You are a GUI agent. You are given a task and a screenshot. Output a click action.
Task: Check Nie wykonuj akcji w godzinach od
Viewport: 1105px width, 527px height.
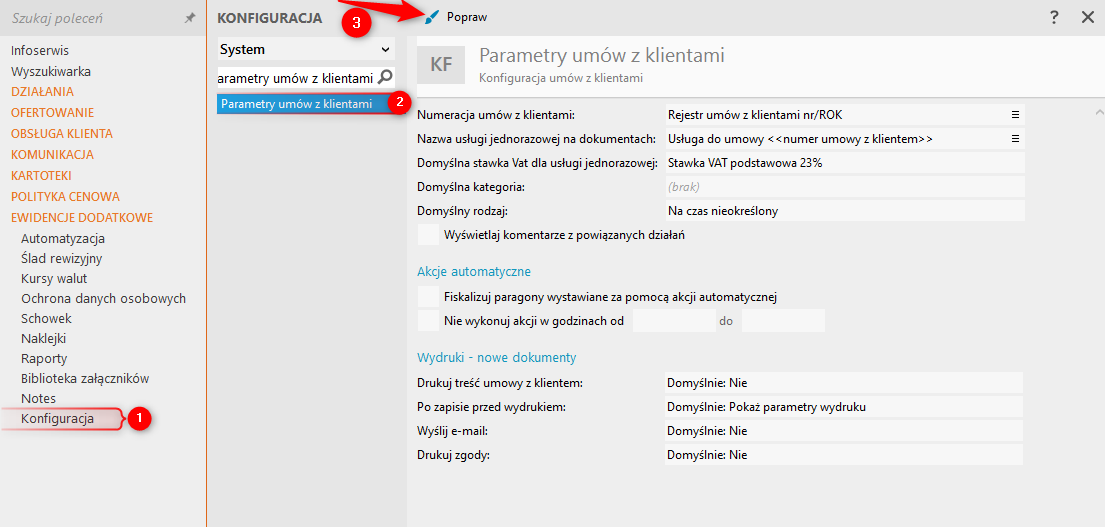[428, 321]
